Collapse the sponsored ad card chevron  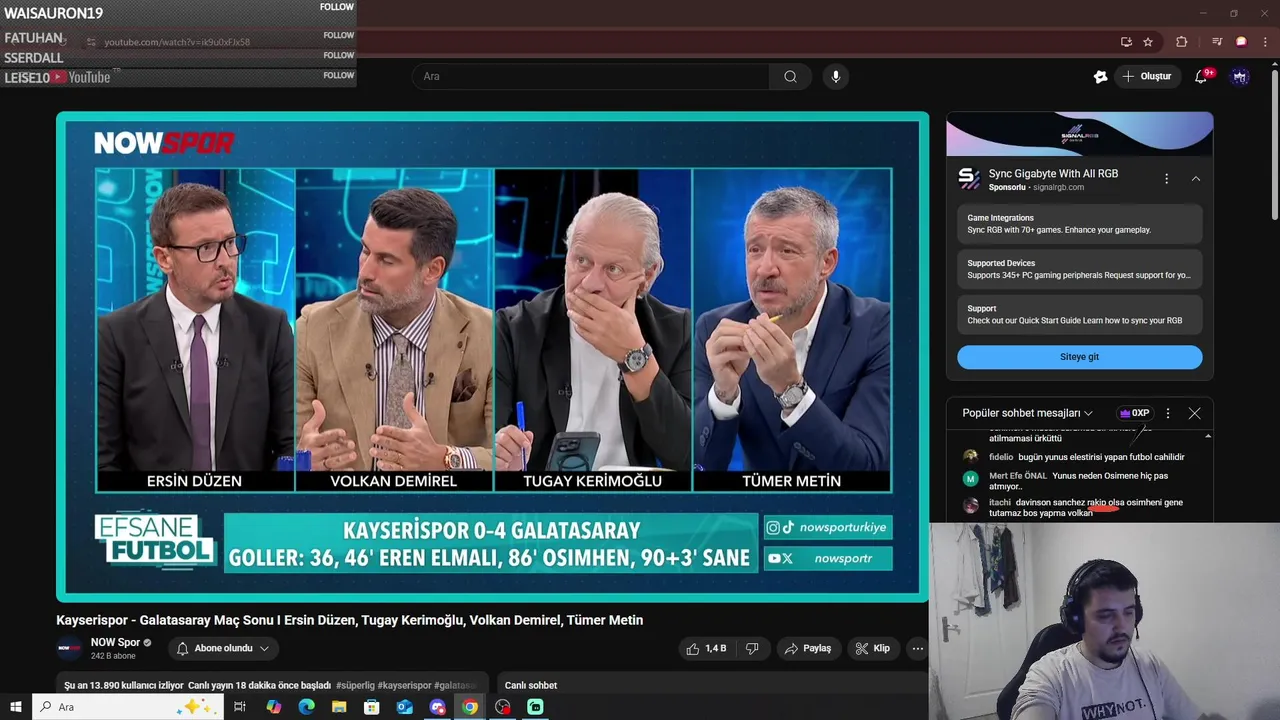click(1195, 179)
